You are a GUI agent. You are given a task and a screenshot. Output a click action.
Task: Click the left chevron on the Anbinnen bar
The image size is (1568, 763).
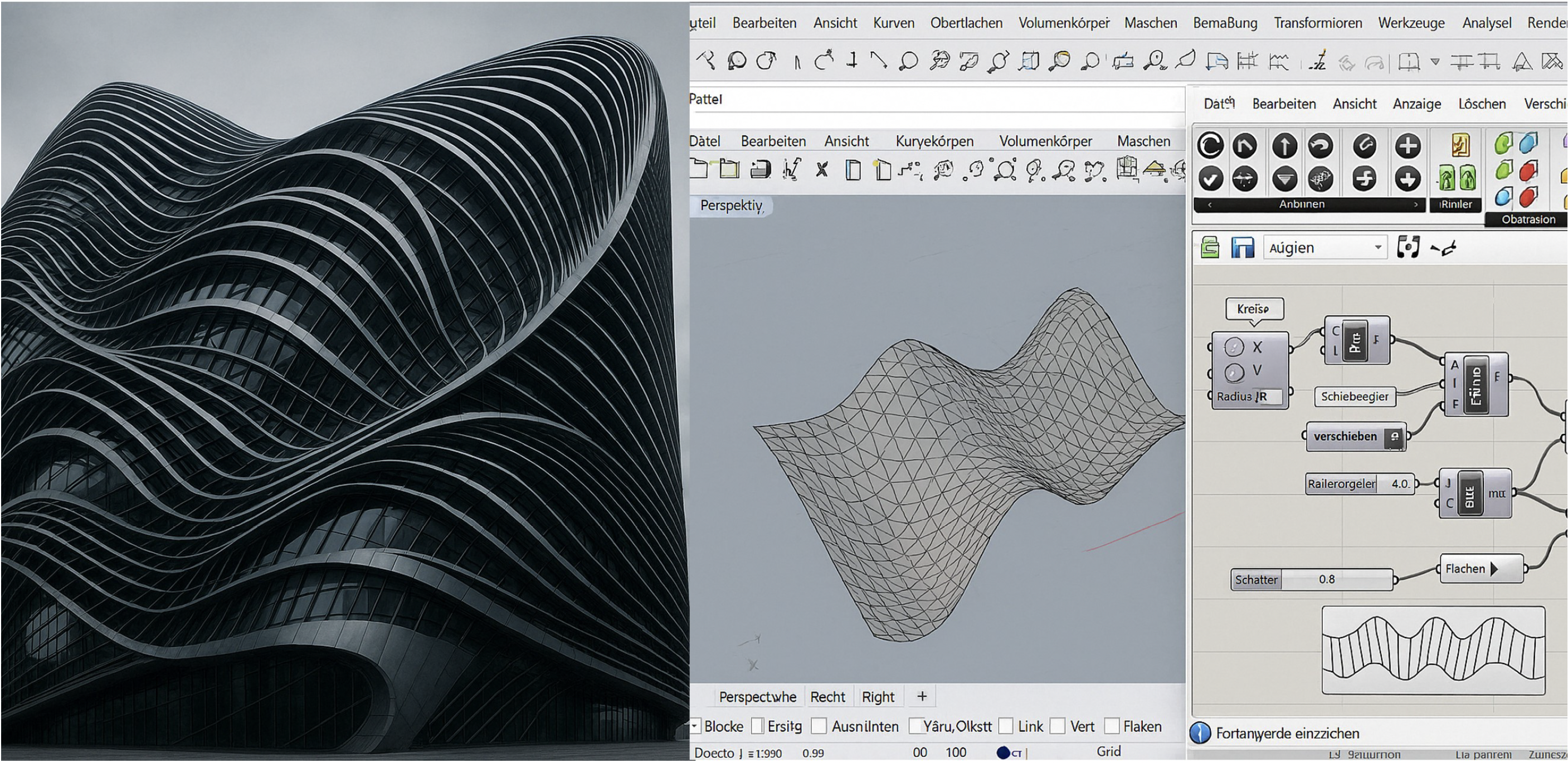(x=1210, y=204)
